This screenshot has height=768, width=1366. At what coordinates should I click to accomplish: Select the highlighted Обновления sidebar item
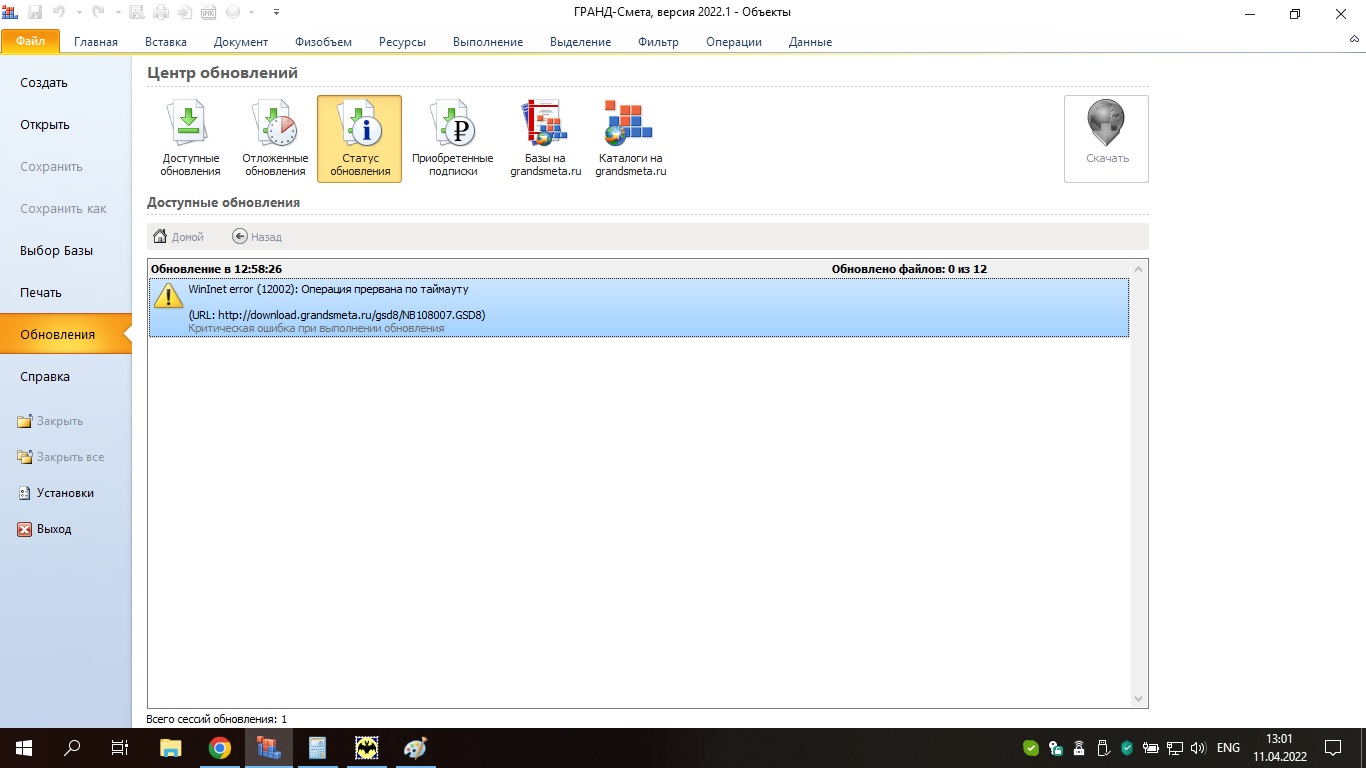pyautogui.click(x=65, y=335)
